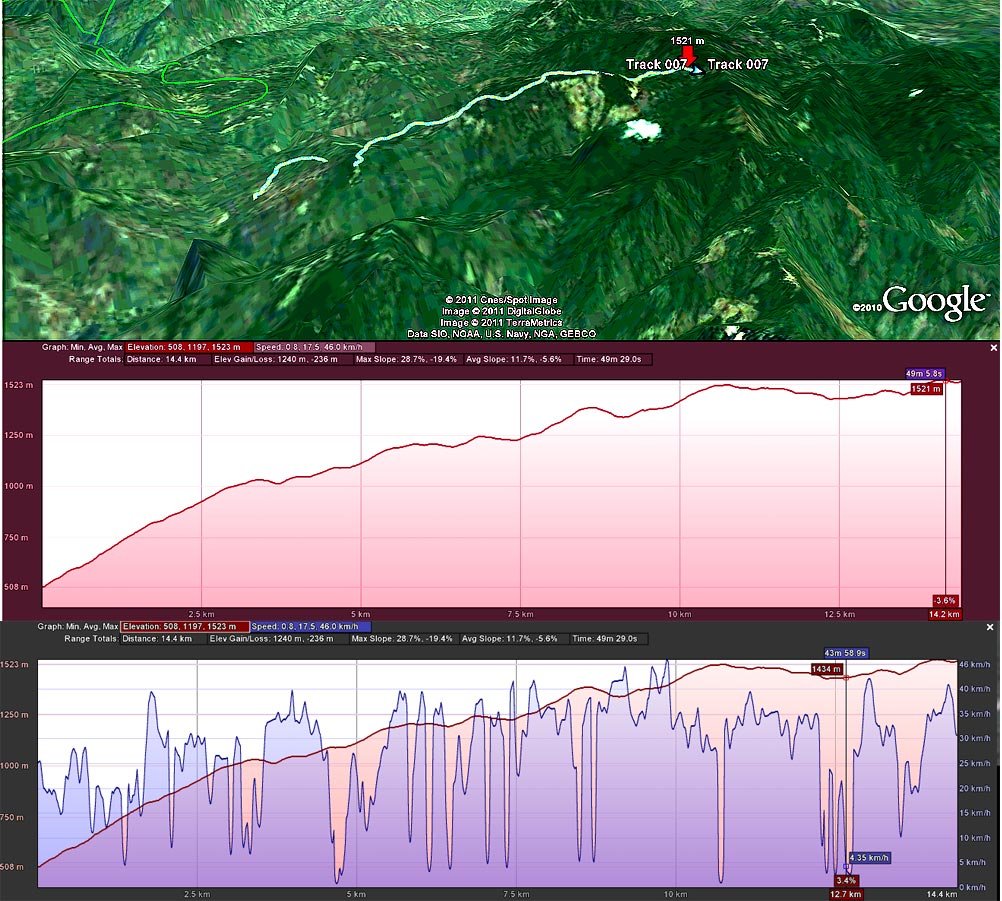The width and height of the screenshot is (1002, 901).
Task: Select the Track 007 label left of the arrow
Action: click(x=656, y=65)
